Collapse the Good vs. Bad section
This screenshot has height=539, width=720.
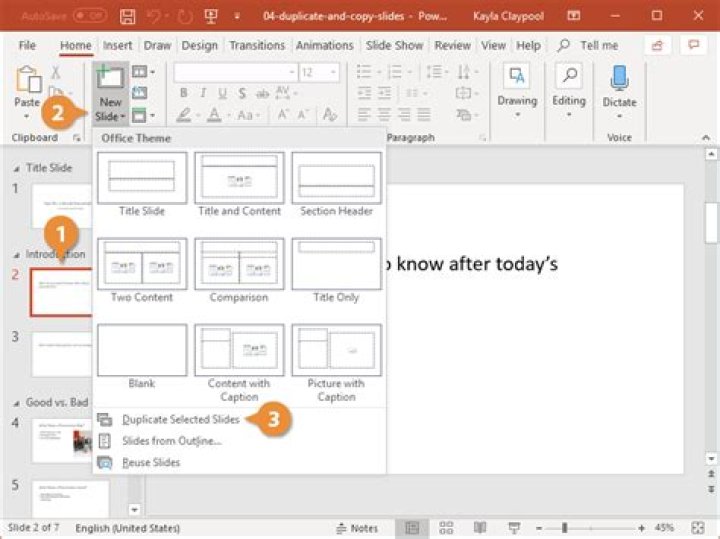click(x=17, y=403)
